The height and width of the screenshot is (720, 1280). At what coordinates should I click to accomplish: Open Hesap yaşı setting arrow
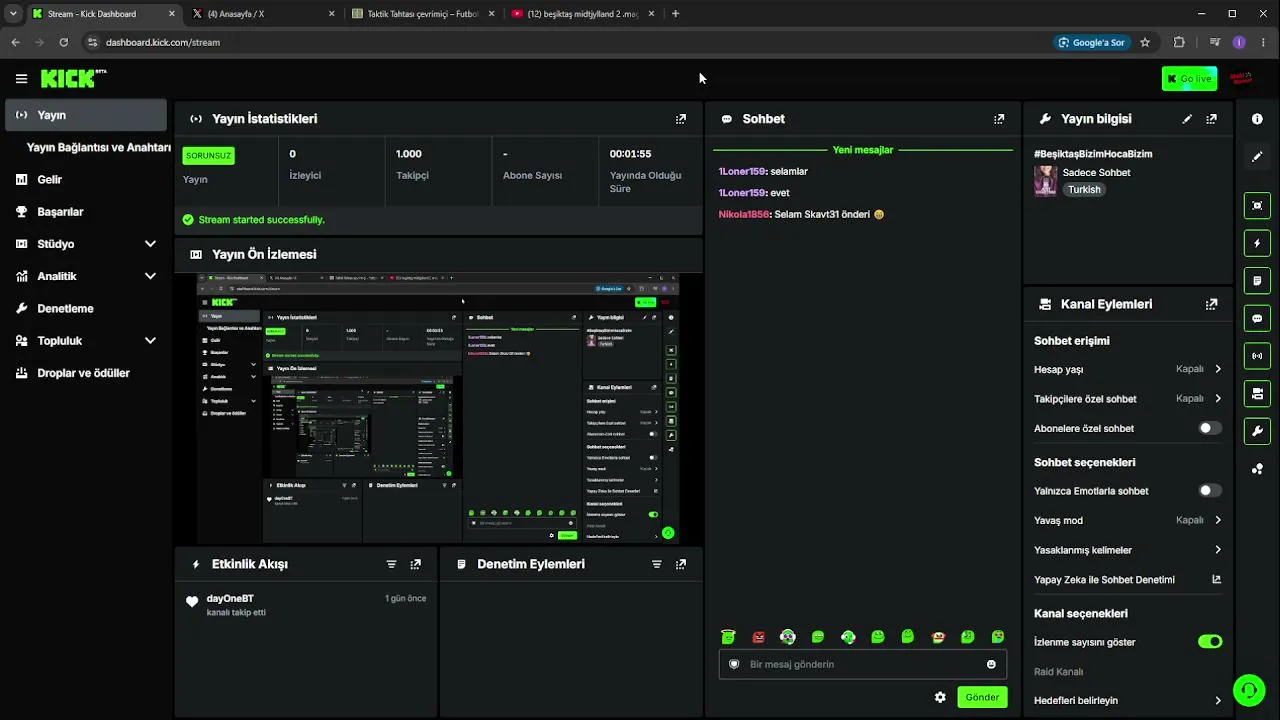pos(1218,369)
